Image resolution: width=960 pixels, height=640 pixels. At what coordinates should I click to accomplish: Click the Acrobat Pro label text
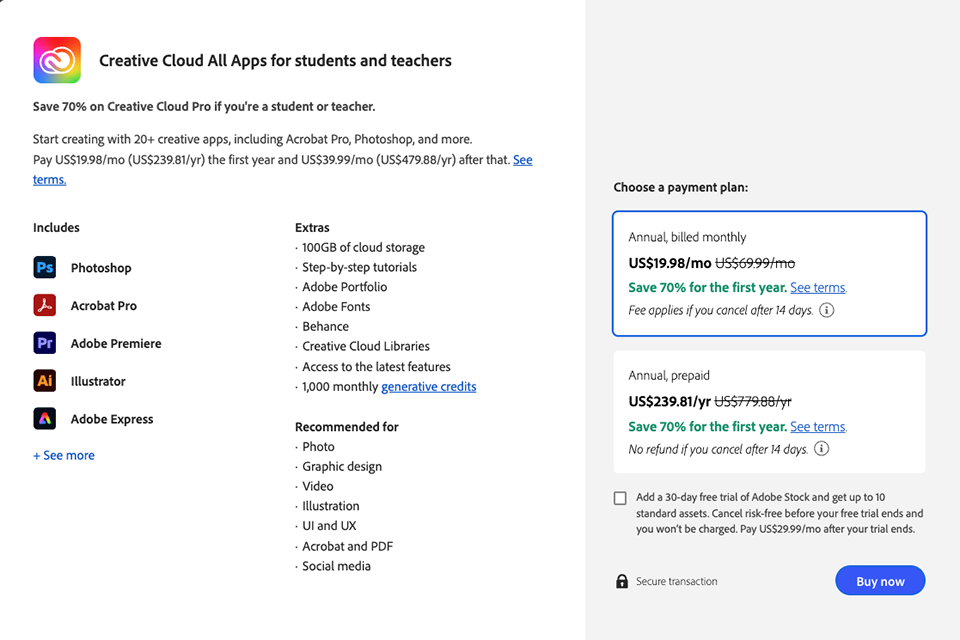[x=103, y=306]
